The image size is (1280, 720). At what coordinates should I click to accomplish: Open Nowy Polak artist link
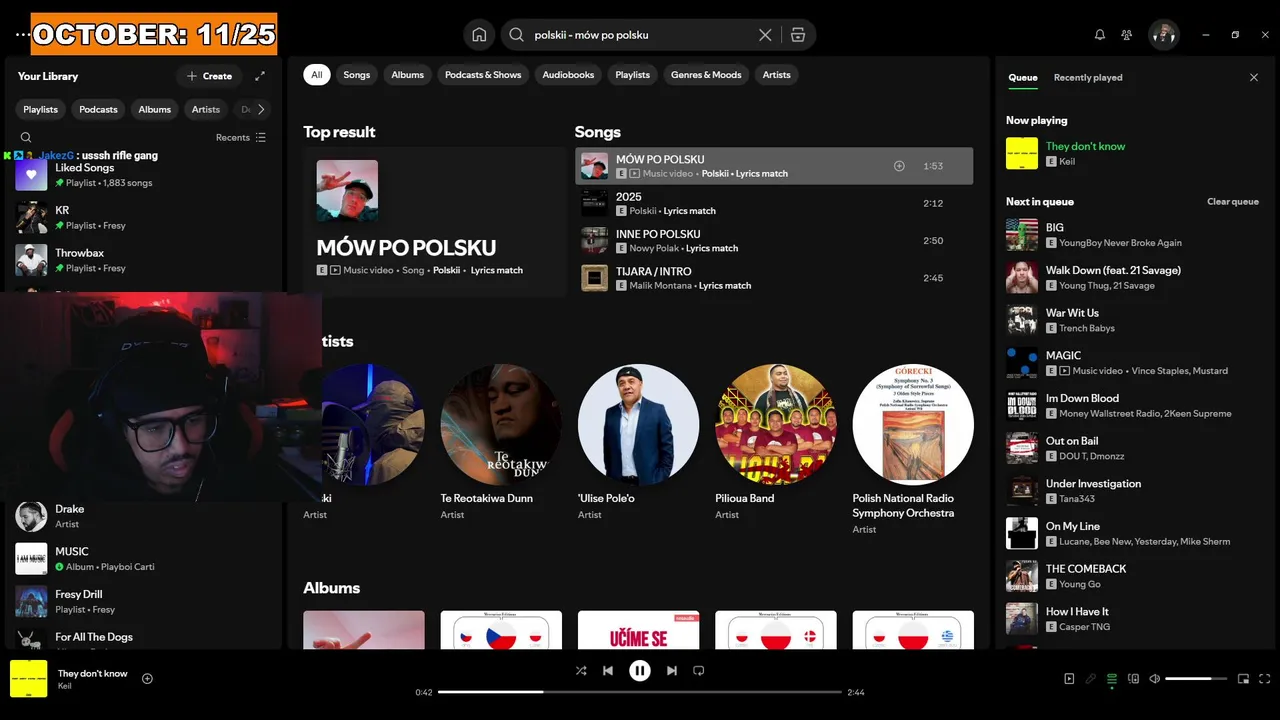[655, 248]
